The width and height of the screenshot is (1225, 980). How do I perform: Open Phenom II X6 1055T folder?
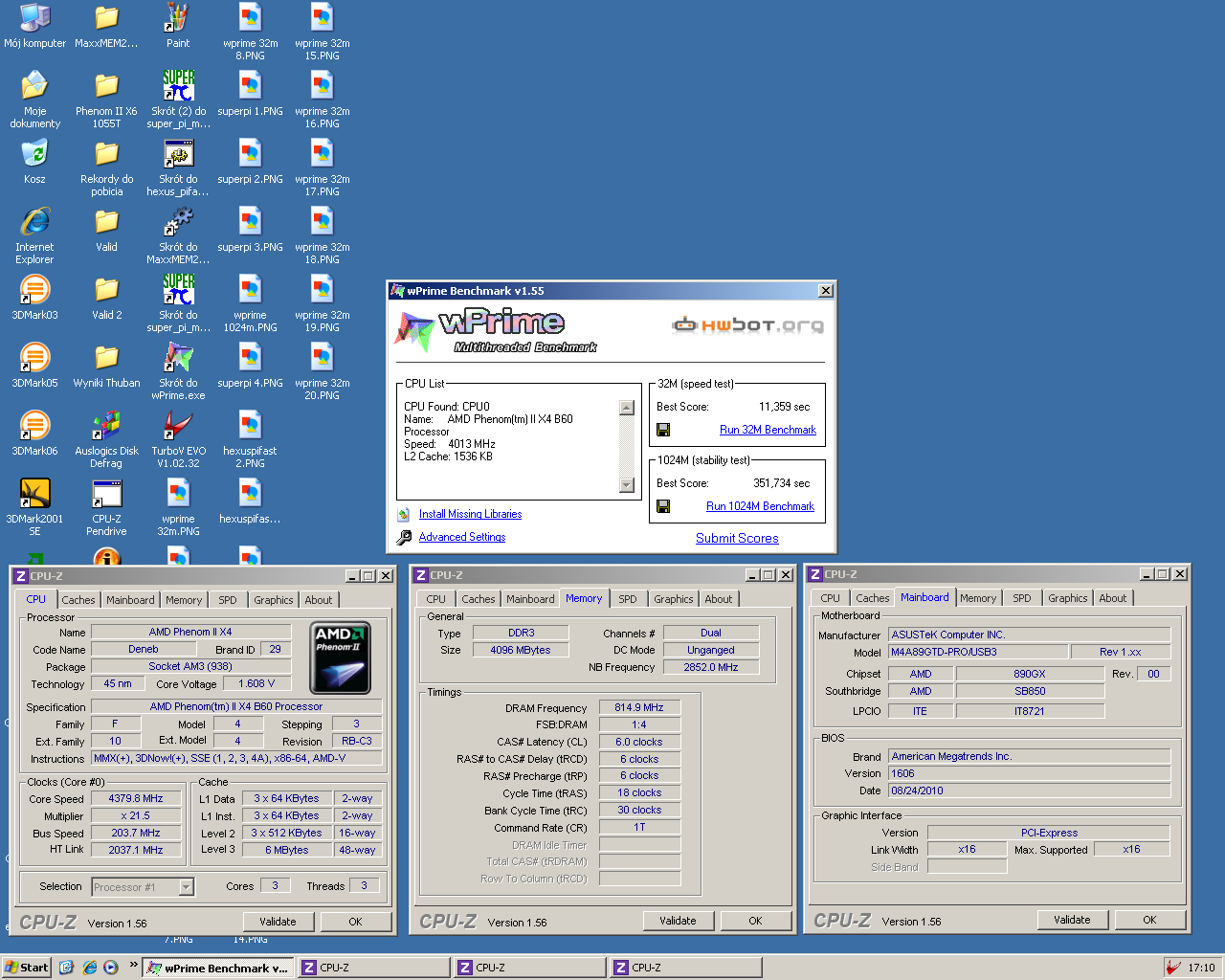point(106,85)
